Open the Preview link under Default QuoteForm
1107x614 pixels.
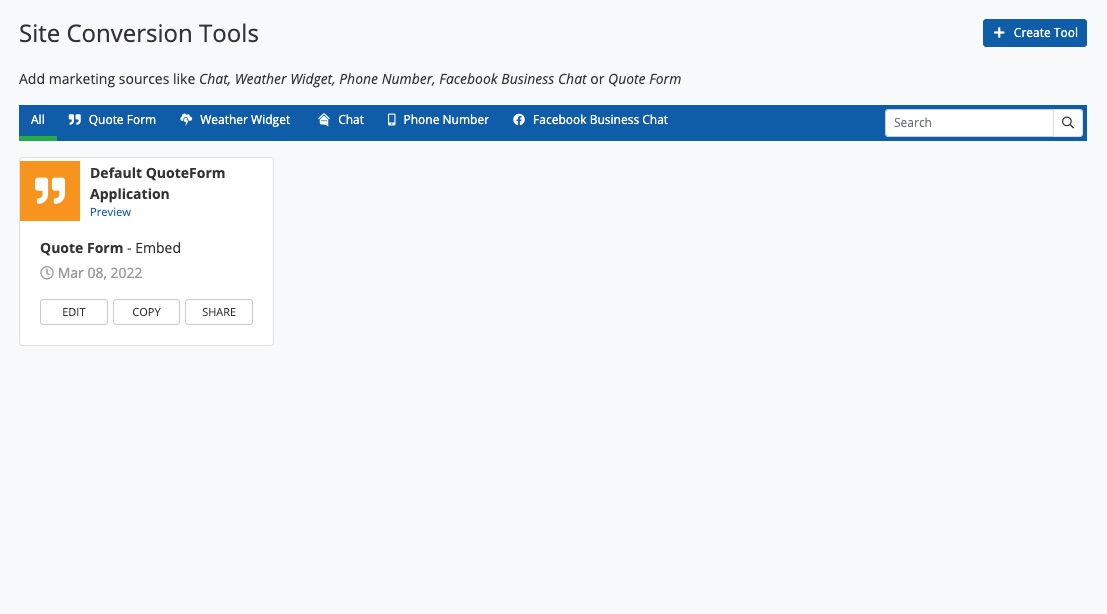(110, 212)
